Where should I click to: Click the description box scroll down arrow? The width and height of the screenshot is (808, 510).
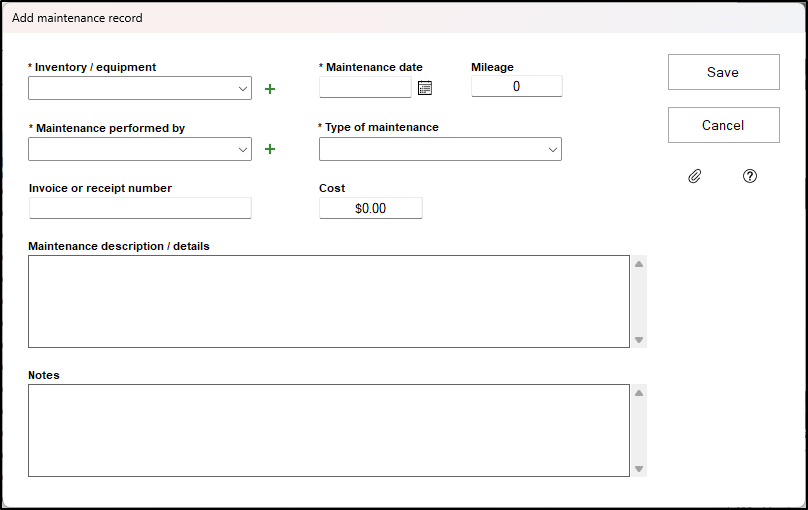point(639,340)
